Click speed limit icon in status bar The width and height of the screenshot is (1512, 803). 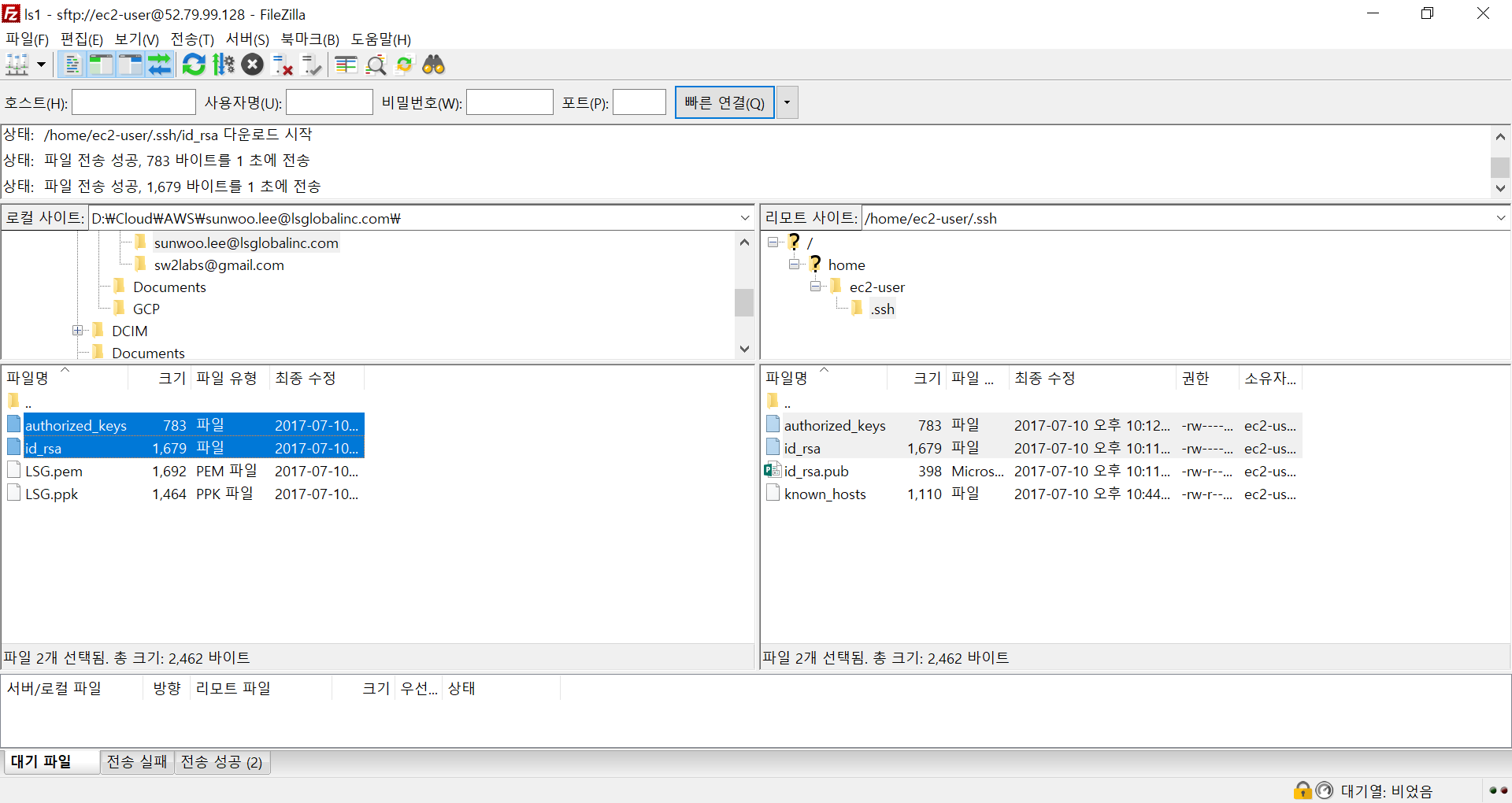(x=1325, y=790)
